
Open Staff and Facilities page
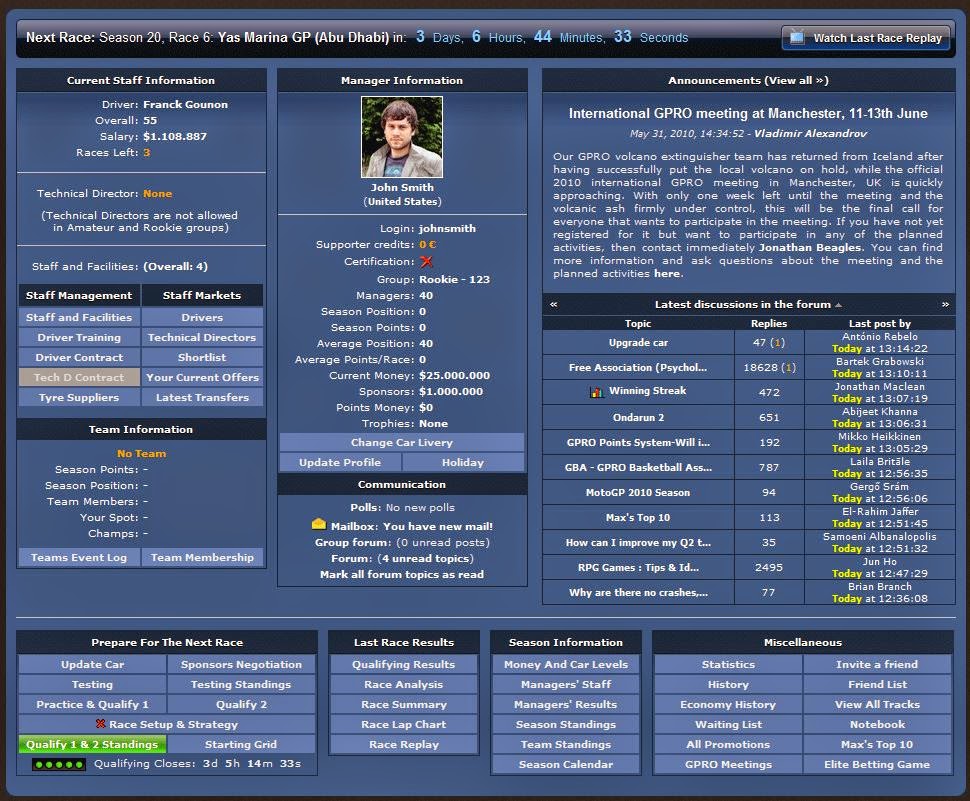[79, 317]
